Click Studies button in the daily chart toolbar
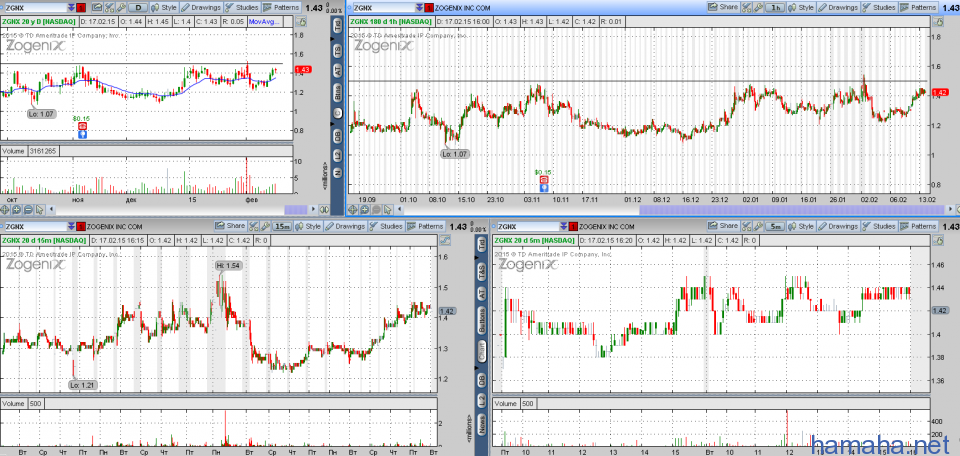Image resolution: width=960 pixels, height=456 pixels. click(242, 8)
